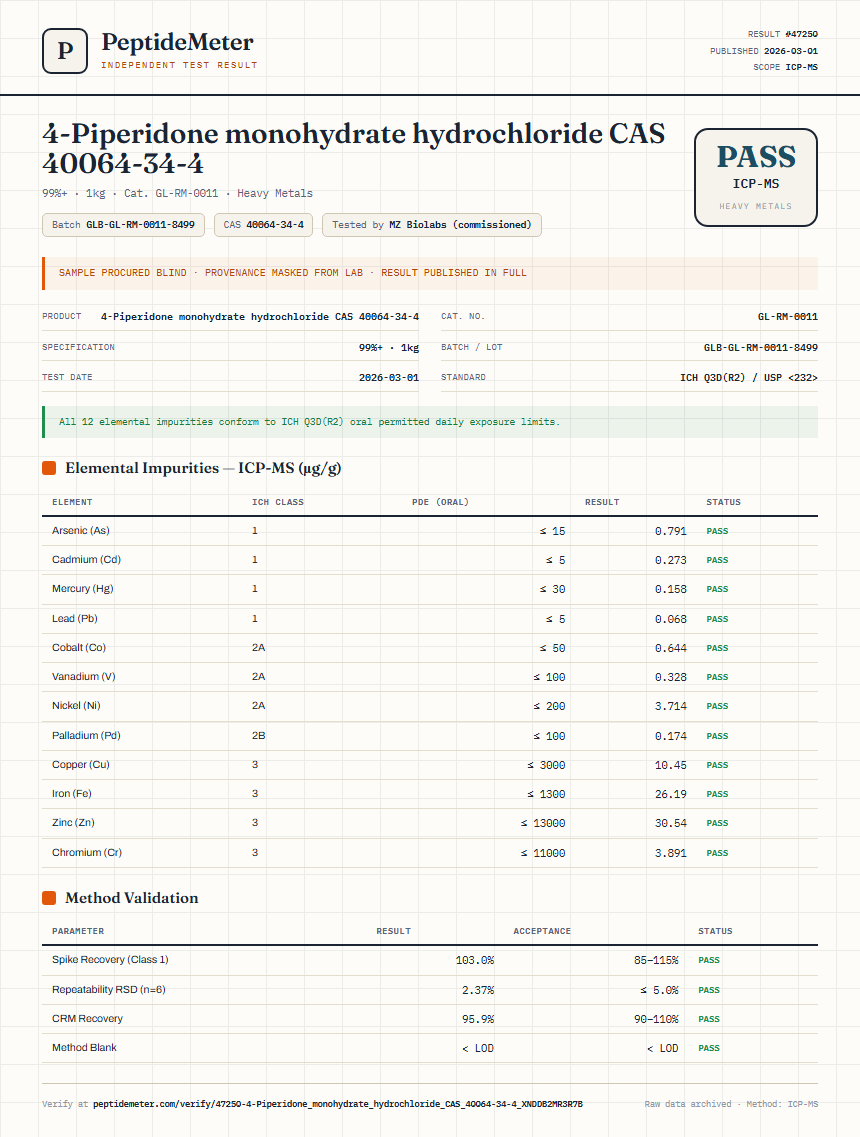Image resolution: width=860 pixels, height=1137 pixels.
Task: Click Method Blank parameter
Action: tap(84, 1047)
